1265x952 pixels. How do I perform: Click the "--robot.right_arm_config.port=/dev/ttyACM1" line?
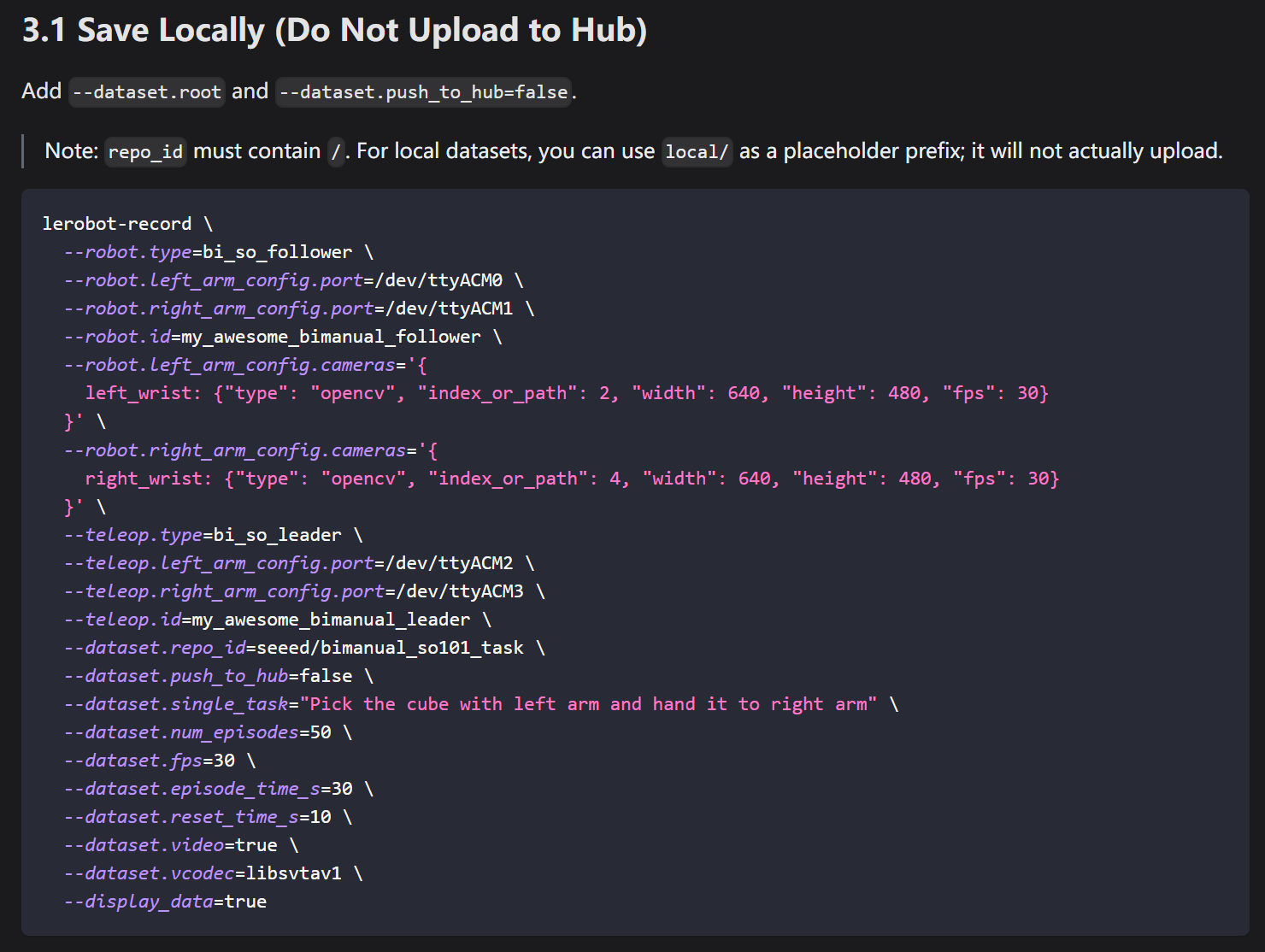299,309
